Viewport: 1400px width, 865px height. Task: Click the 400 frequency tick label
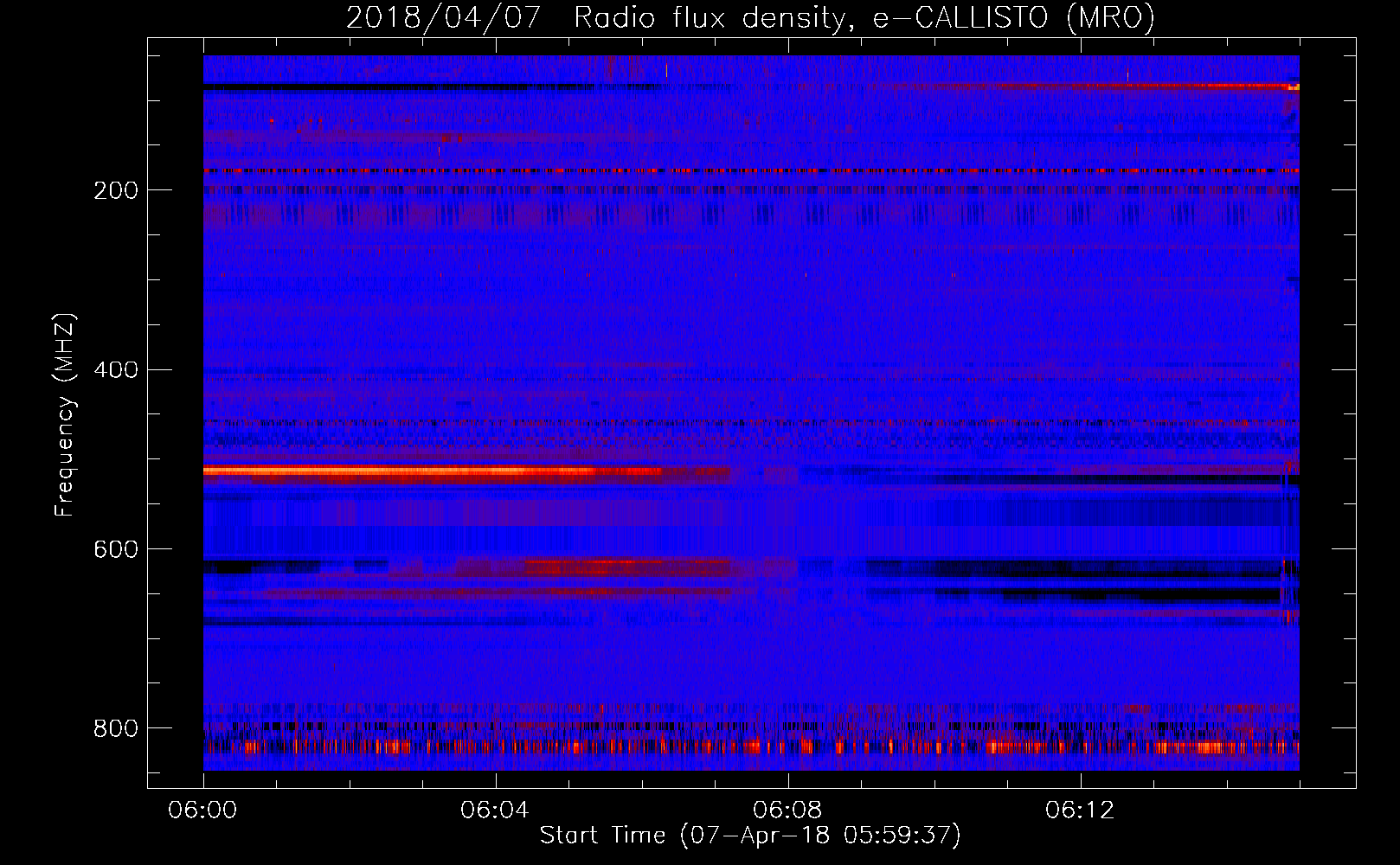tap(116, 370)
